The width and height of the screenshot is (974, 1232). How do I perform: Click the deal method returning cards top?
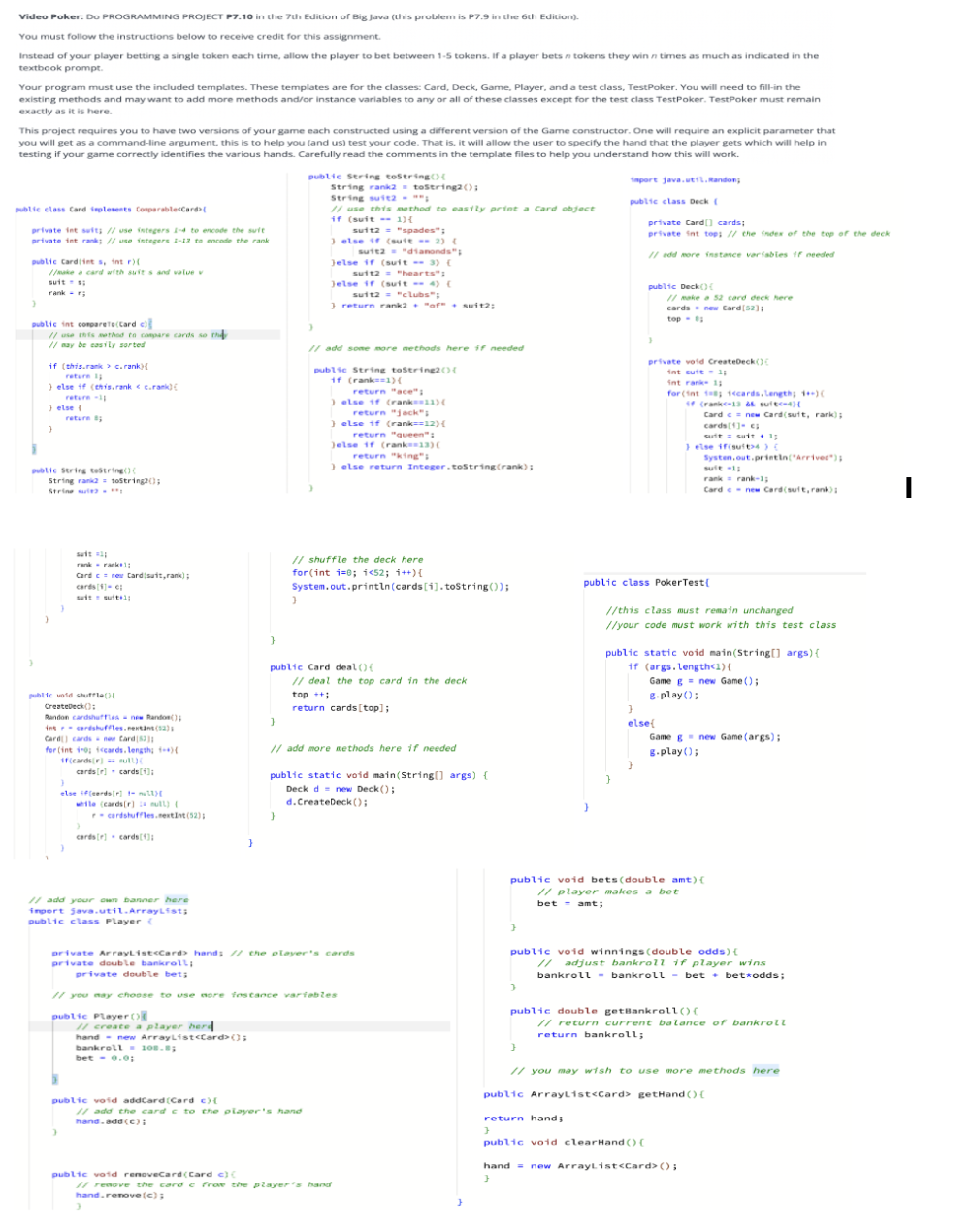click(315, 667)
